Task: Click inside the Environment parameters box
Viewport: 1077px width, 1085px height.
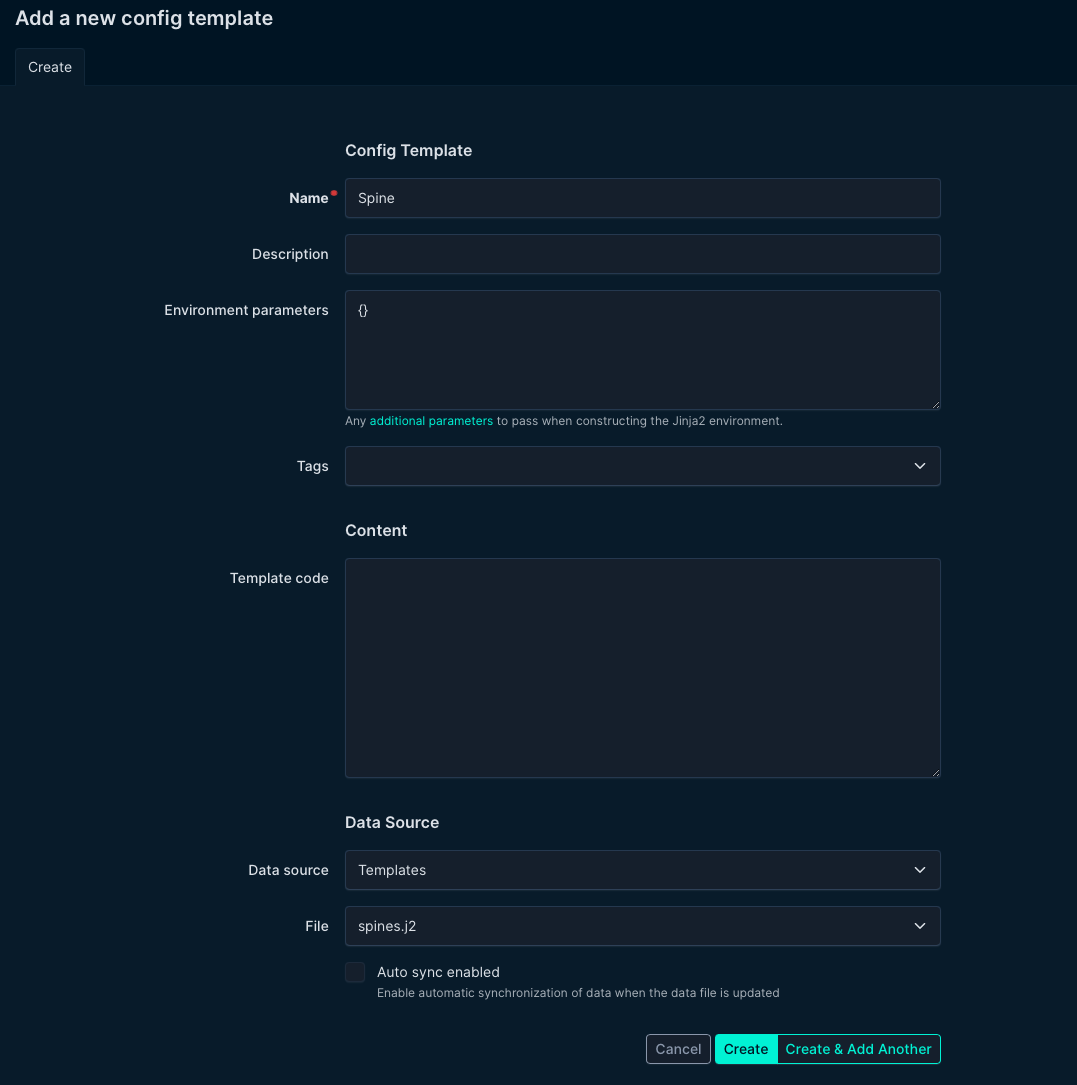Action: pyautogui.click(x=642, y=350)
